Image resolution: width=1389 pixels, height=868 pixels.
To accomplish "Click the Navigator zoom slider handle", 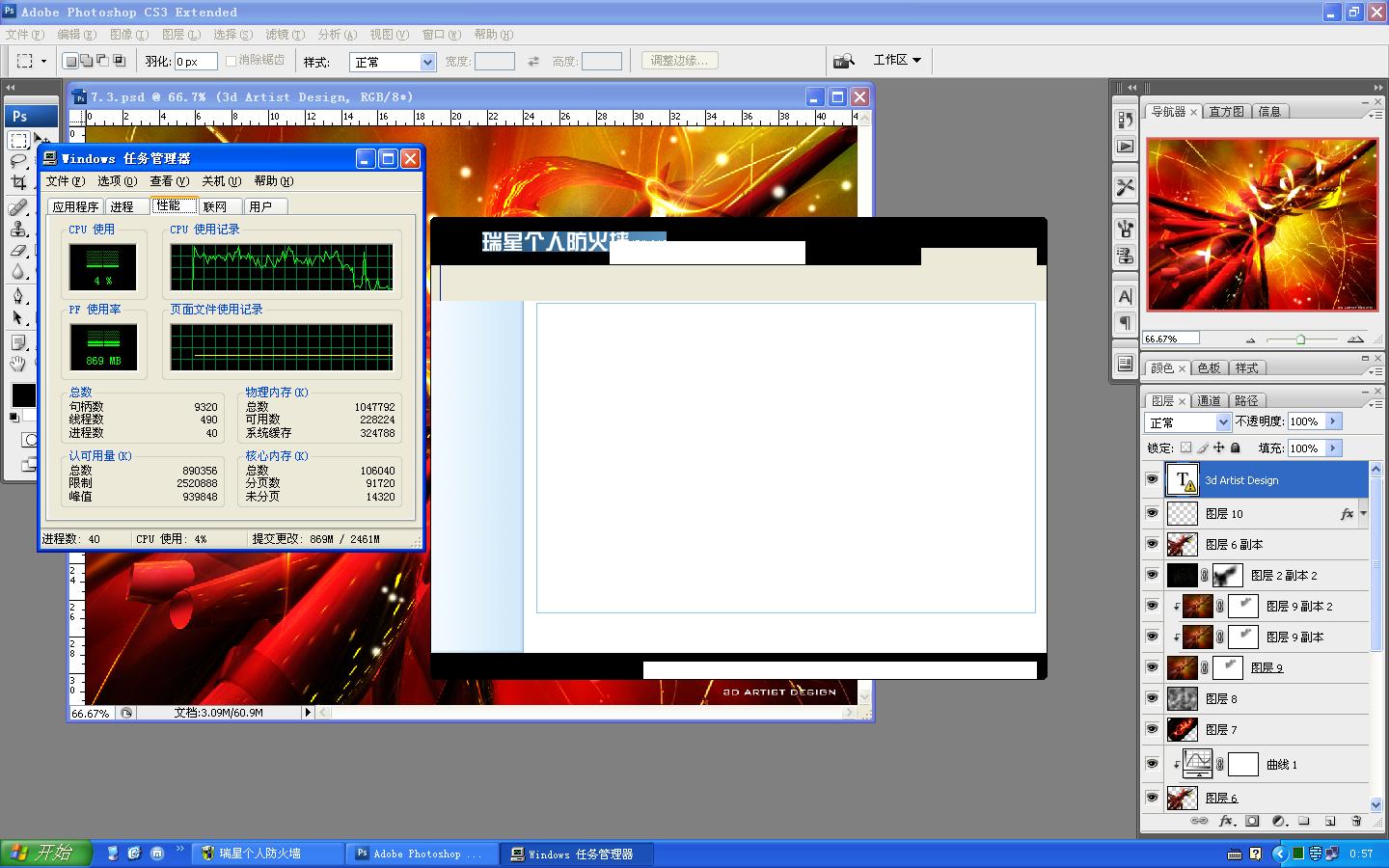I will point(1300,339).
